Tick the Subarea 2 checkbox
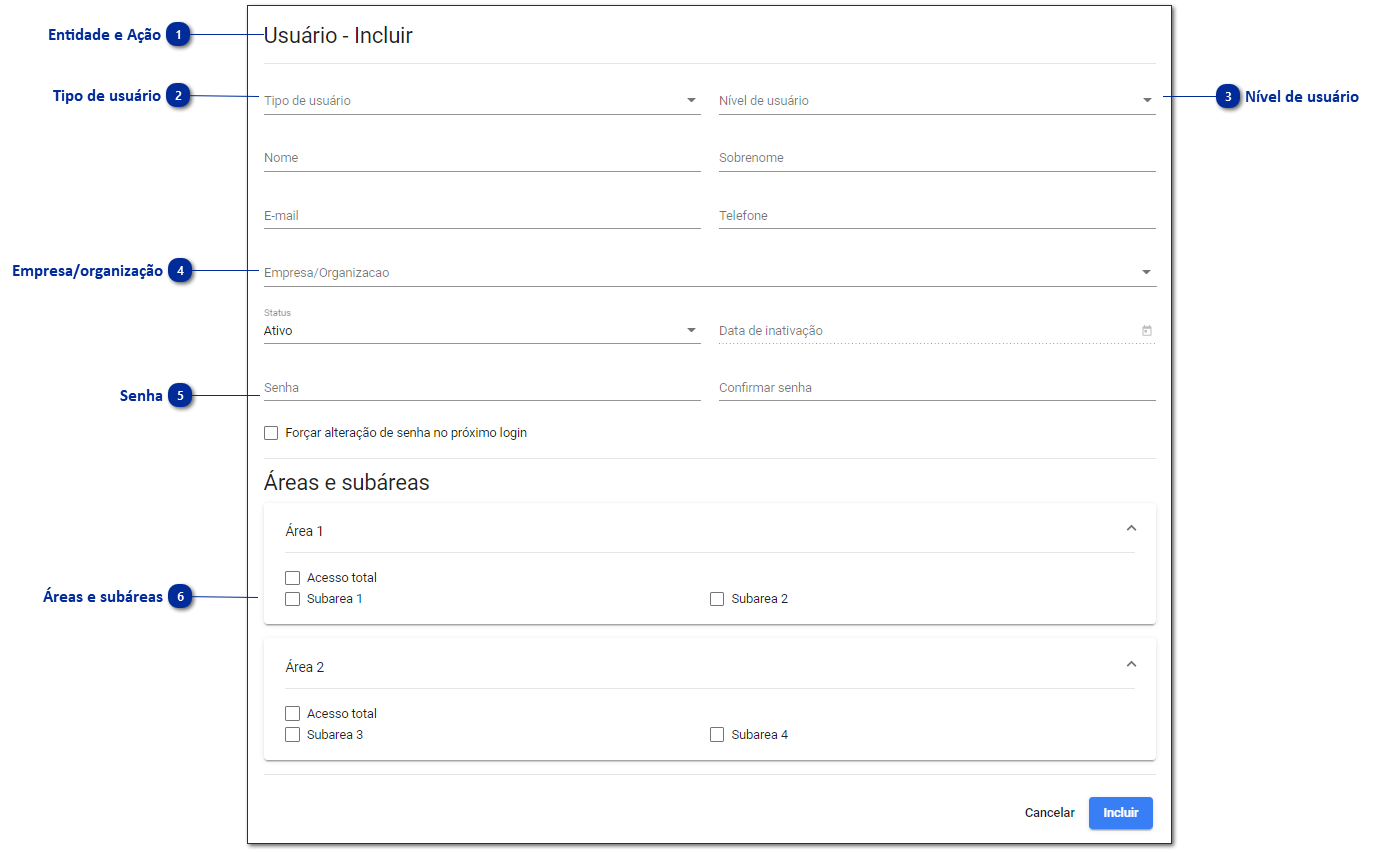 click(717, 599)
